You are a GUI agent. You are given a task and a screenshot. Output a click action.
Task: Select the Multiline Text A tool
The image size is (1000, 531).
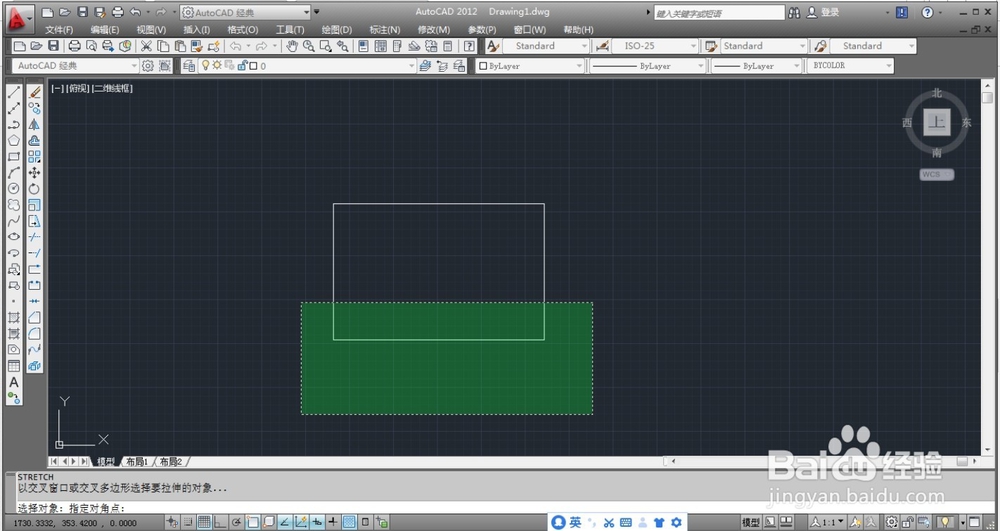[x=13, y=382]
